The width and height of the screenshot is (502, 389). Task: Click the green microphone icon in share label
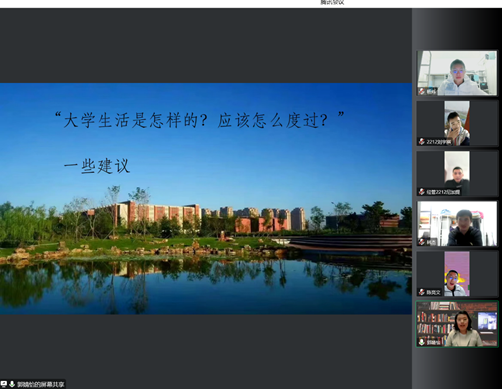click(12, 384)
